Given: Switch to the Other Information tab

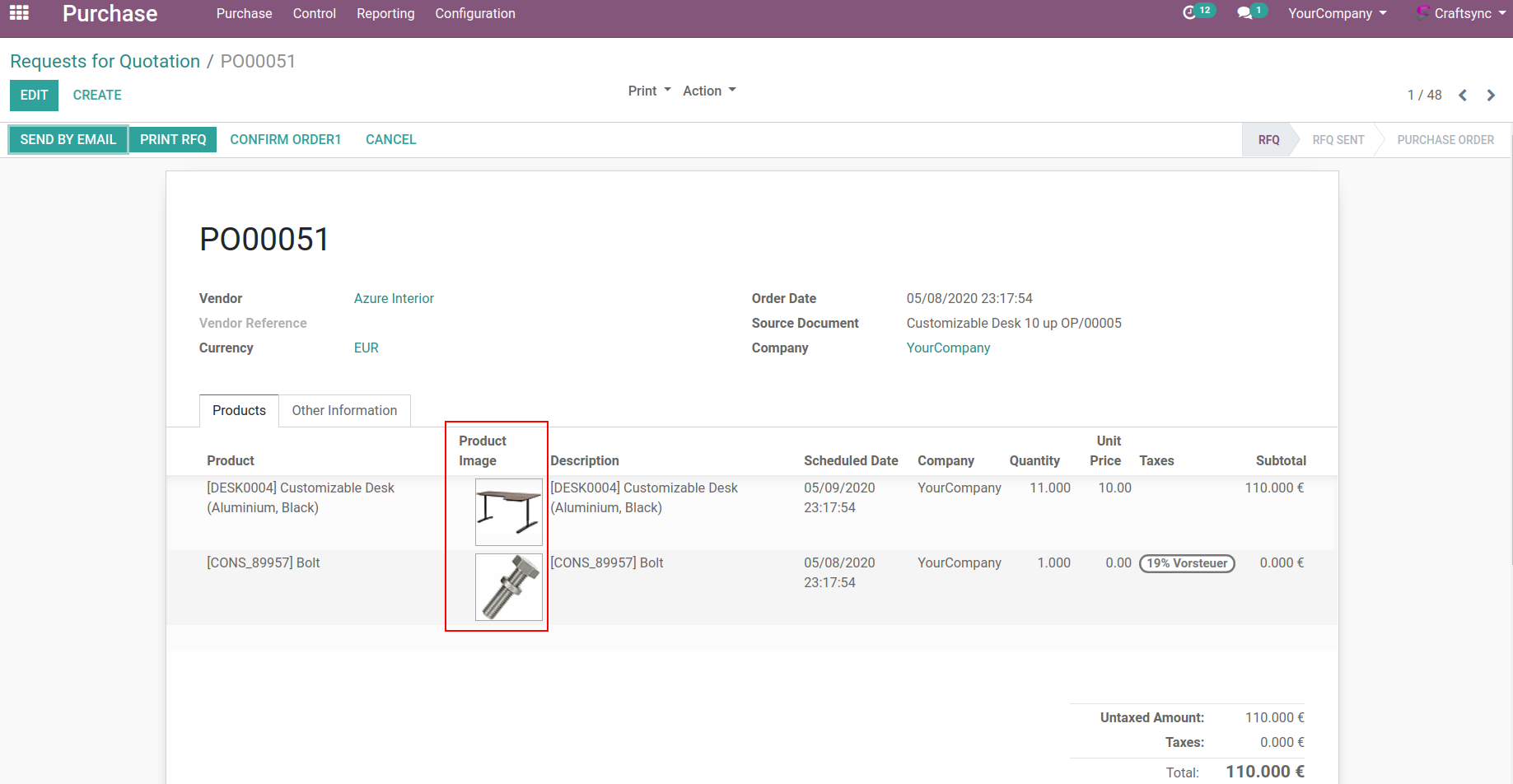Looking at the screenshot, I should [344, 410].
